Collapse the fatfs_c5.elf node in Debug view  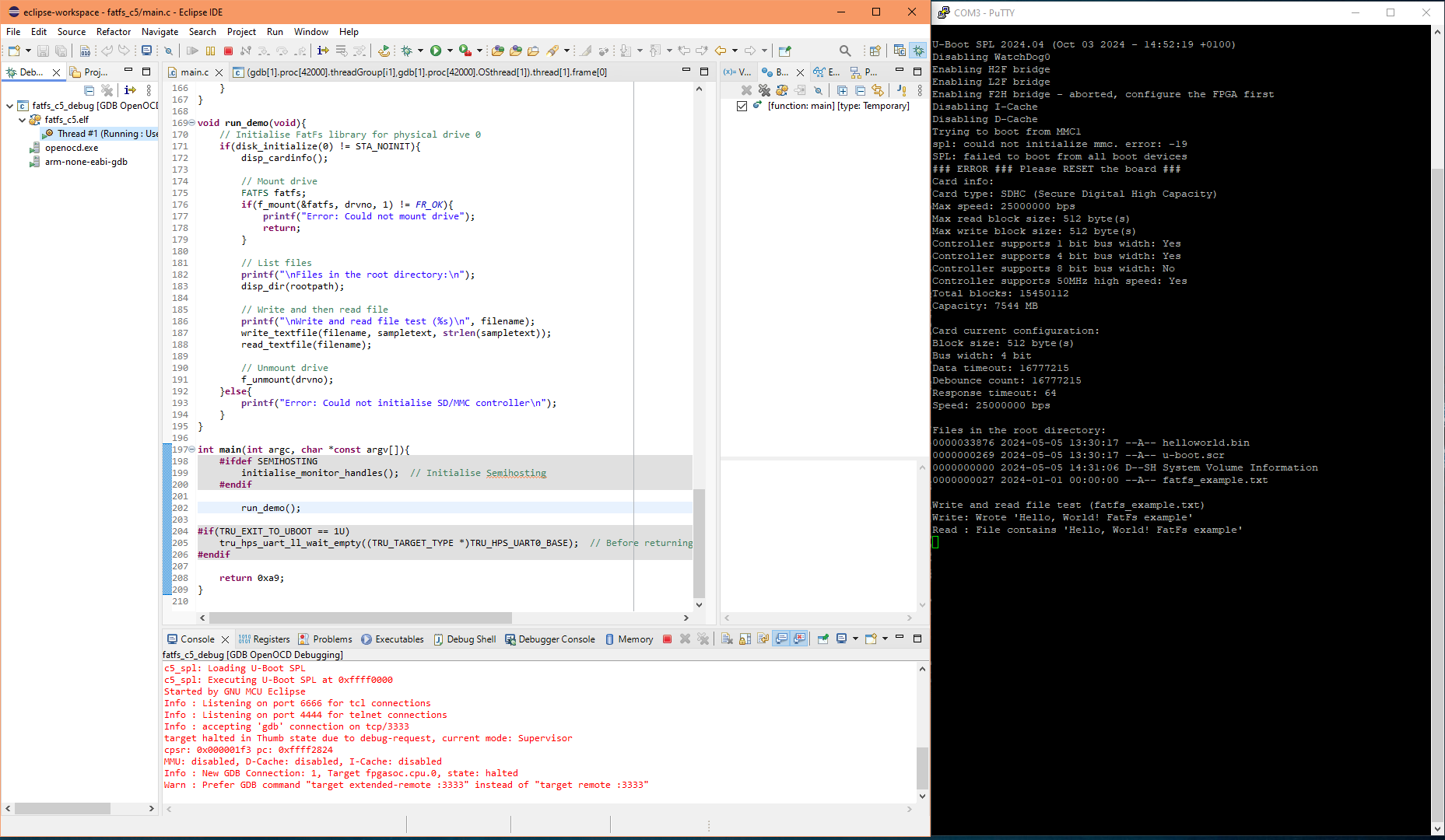tap(22, 120)
